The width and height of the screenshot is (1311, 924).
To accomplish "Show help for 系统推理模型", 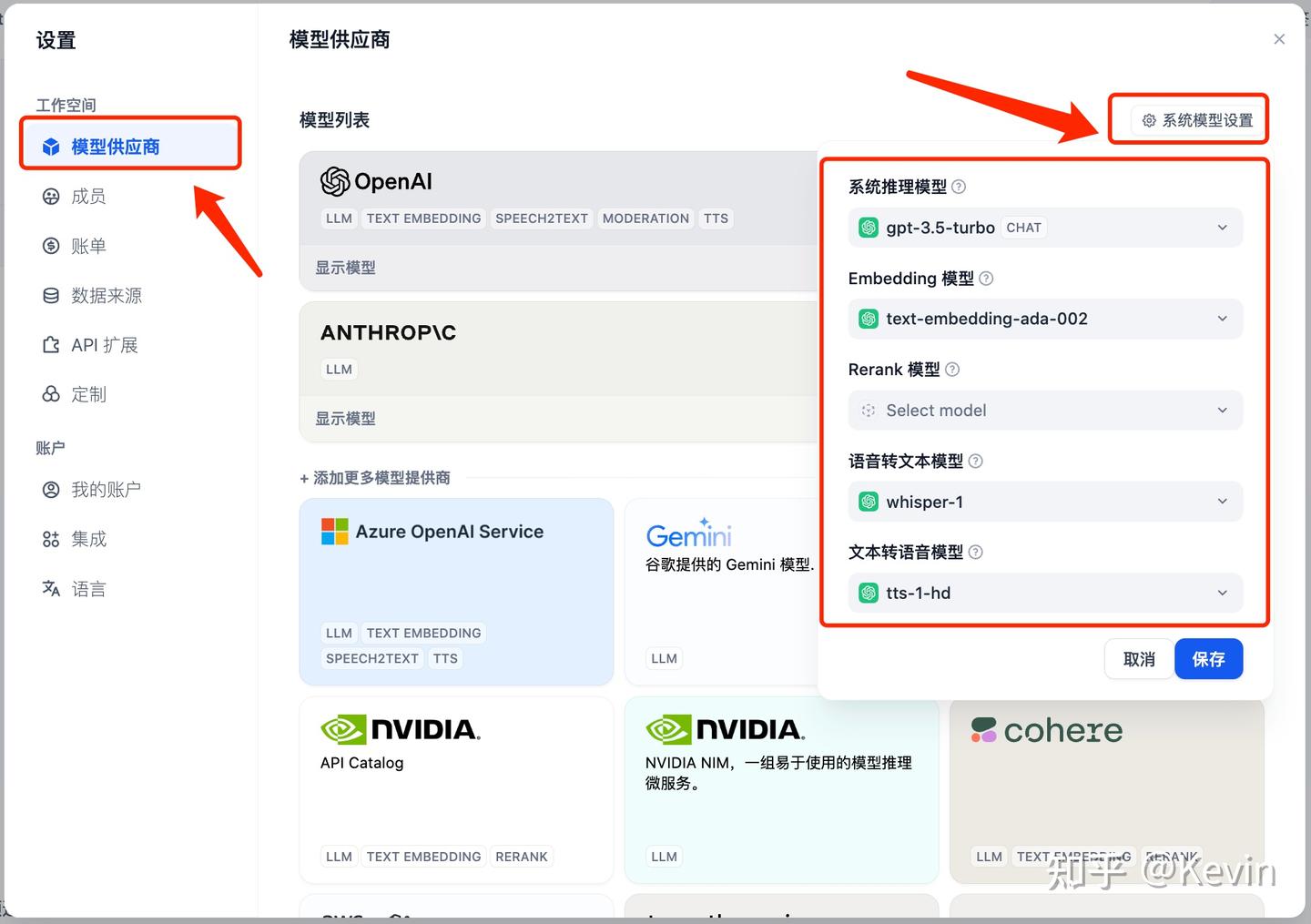I will coord(959,187).
